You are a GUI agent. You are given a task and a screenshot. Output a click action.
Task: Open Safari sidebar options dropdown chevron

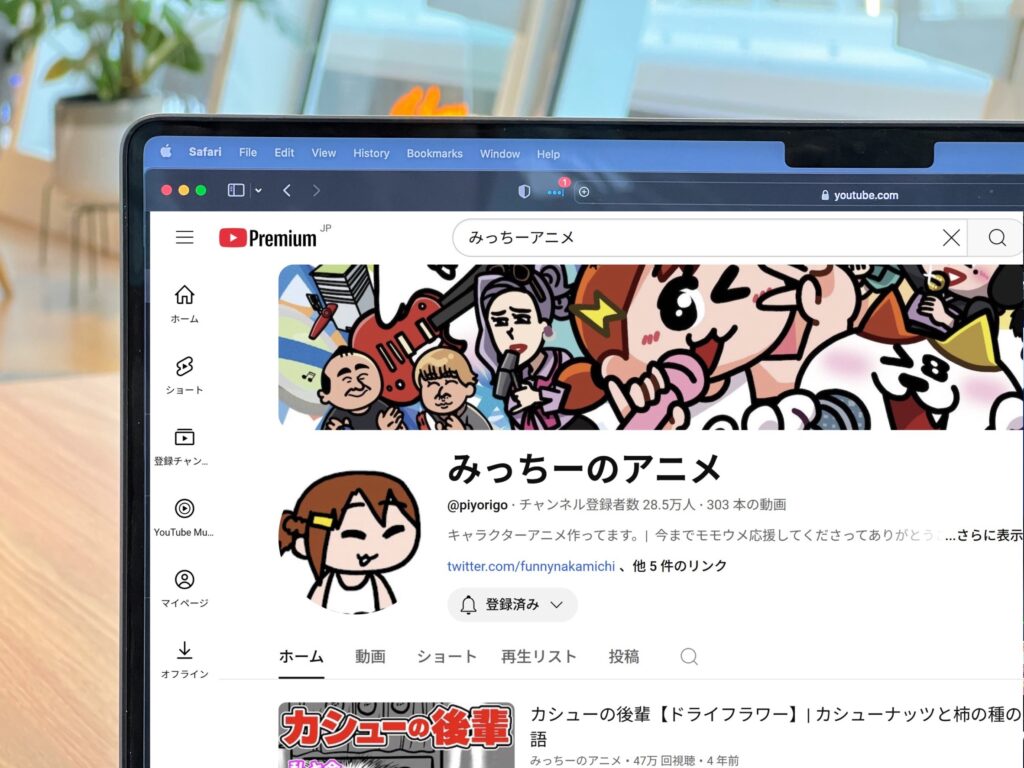pyautogui.click(x=259, y=190)
